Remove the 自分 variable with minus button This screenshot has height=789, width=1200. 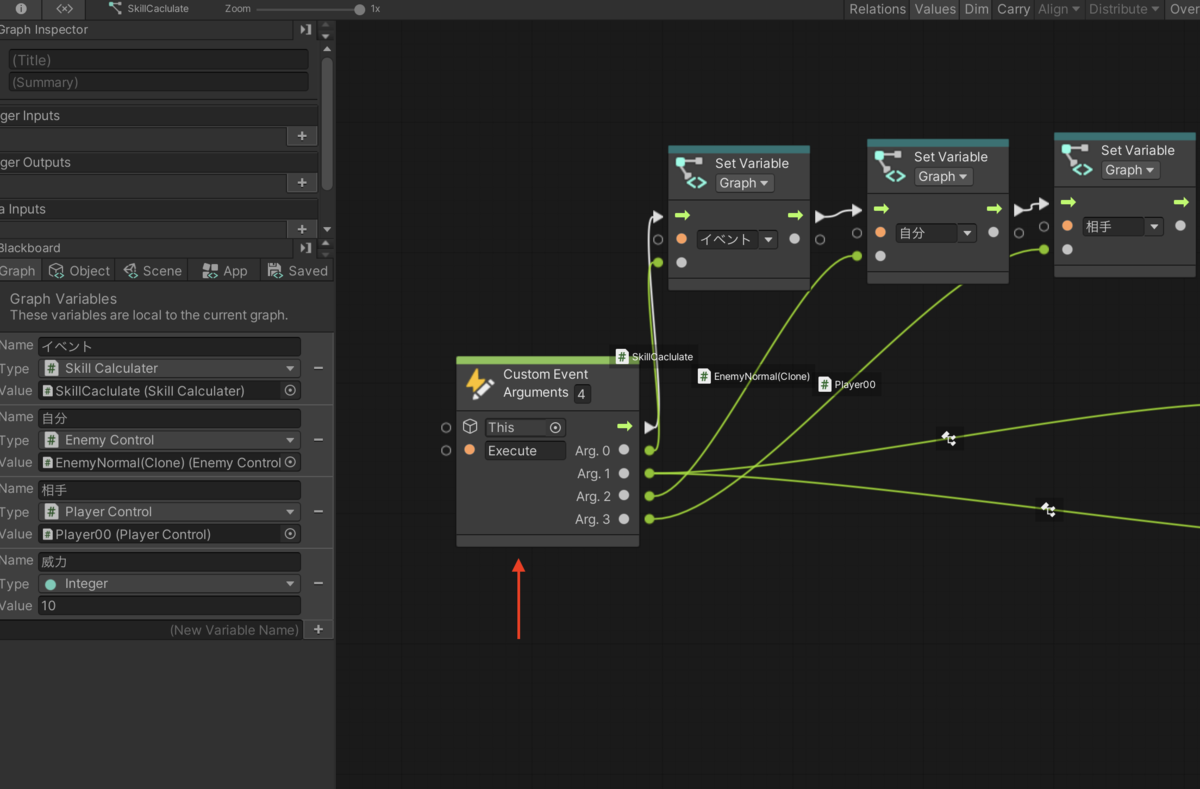318,440
